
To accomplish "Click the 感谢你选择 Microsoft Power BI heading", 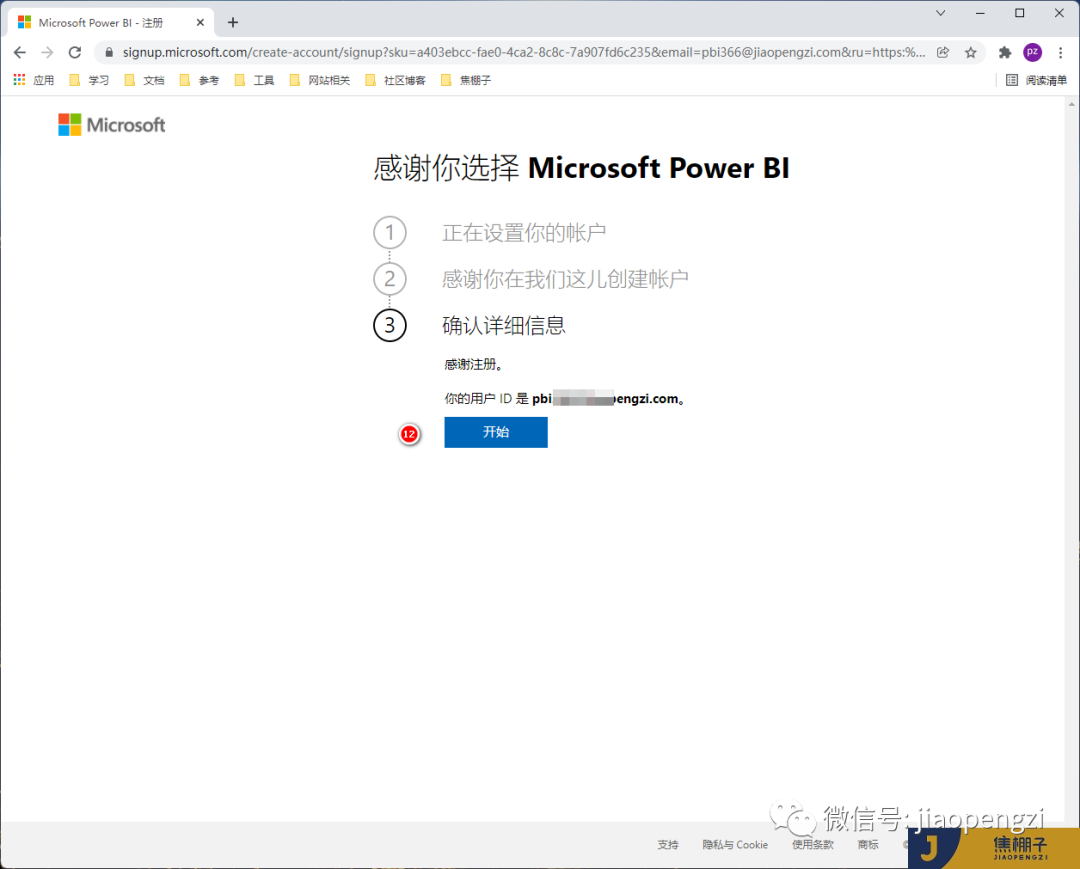I will coord(581,168).
